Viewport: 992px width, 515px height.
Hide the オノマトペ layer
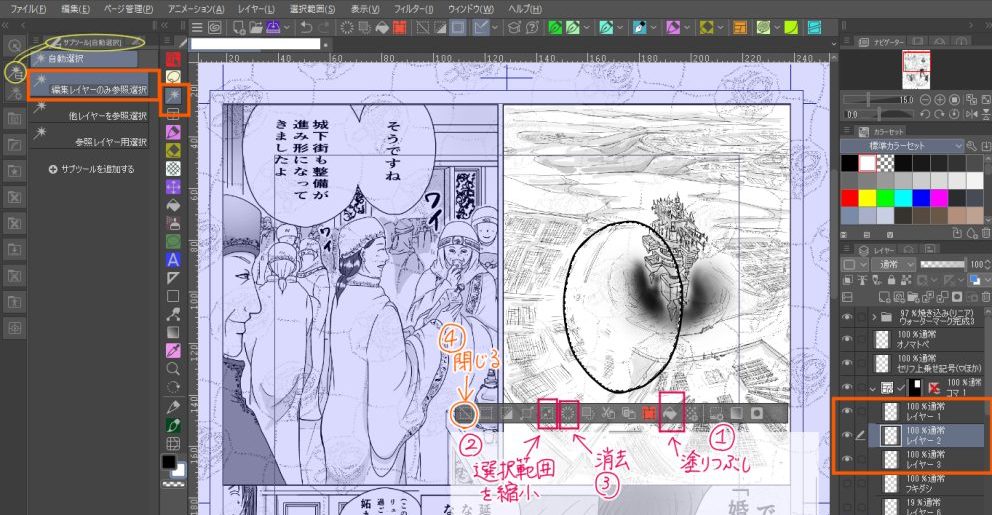coord(847,339)
